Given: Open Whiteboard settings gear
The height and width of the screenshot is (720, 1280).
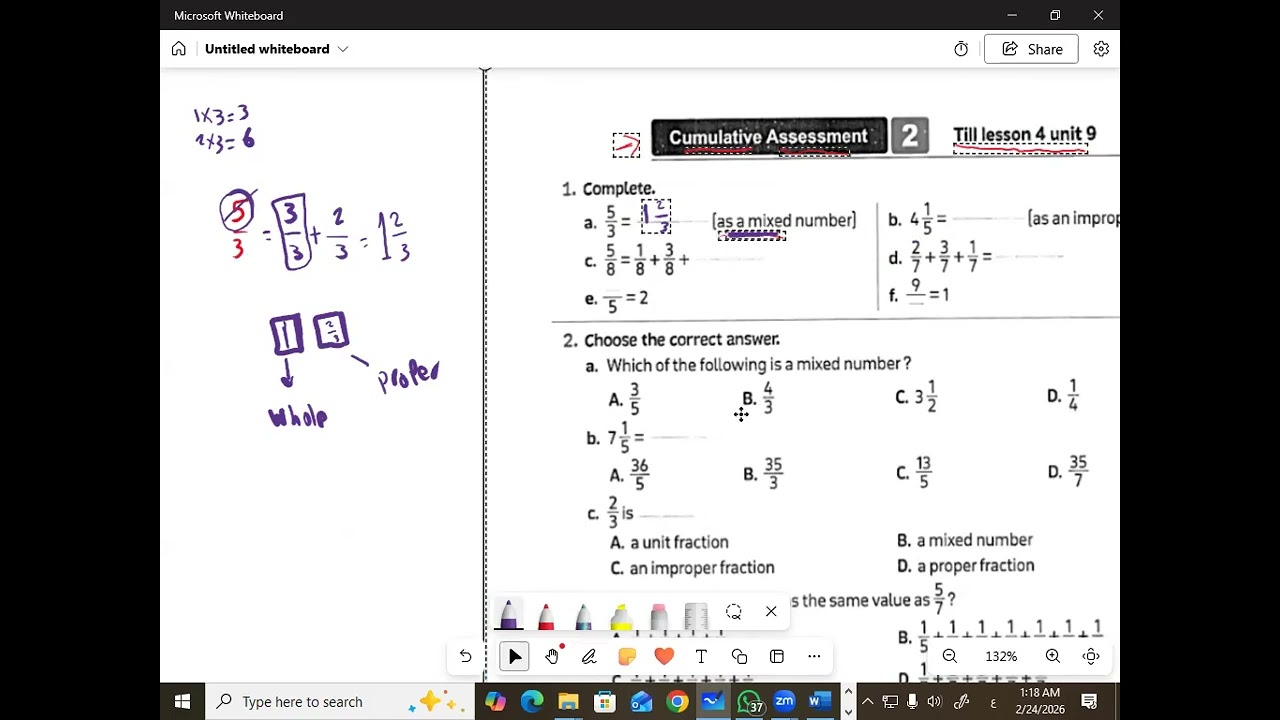Looking at the screenshot, I should tap(1101, 49).
